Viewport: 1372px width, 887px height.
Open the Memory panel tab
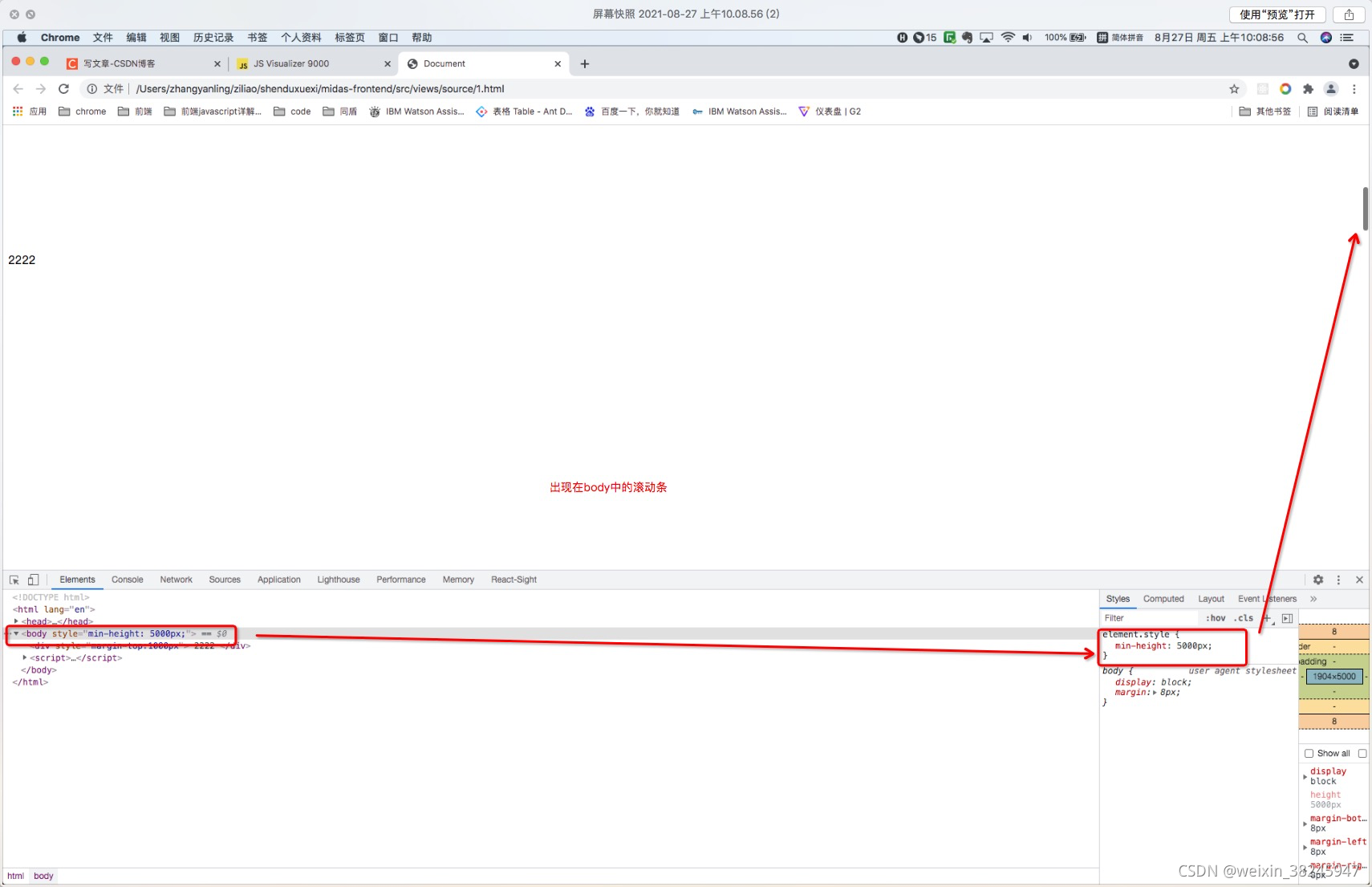(458, 580)
